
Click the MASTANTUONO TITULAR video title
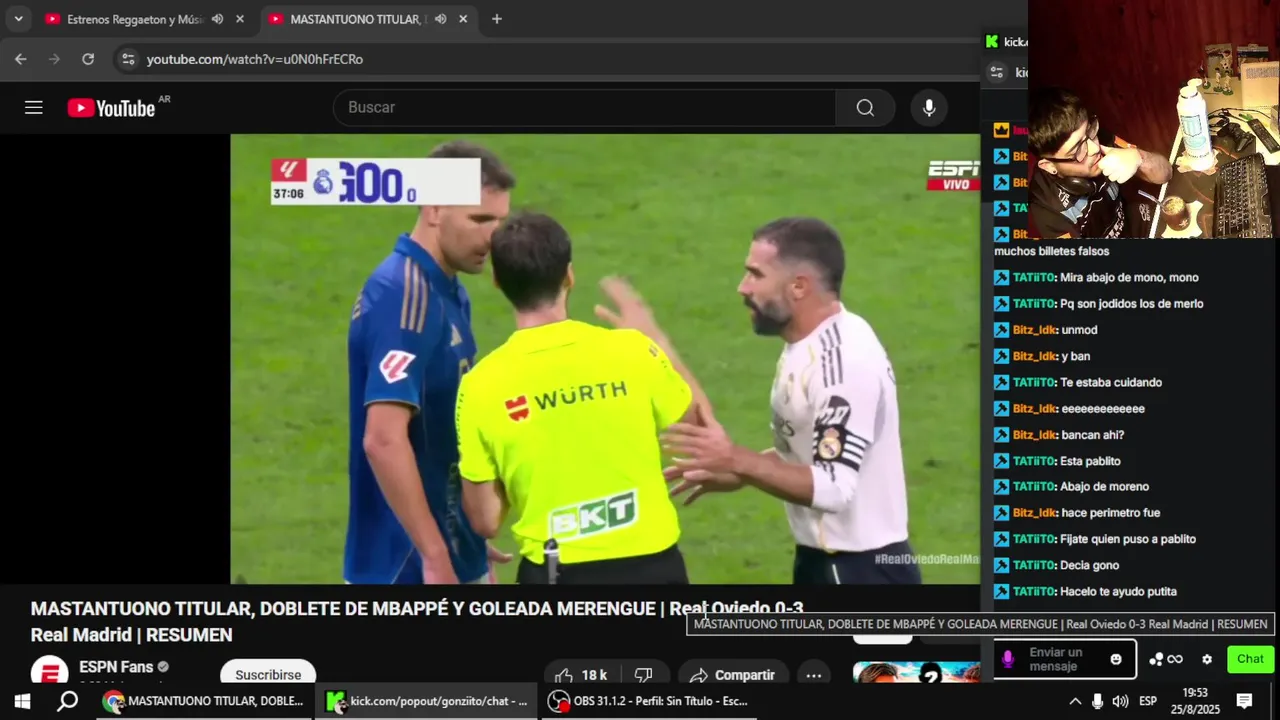coord(417,621)
